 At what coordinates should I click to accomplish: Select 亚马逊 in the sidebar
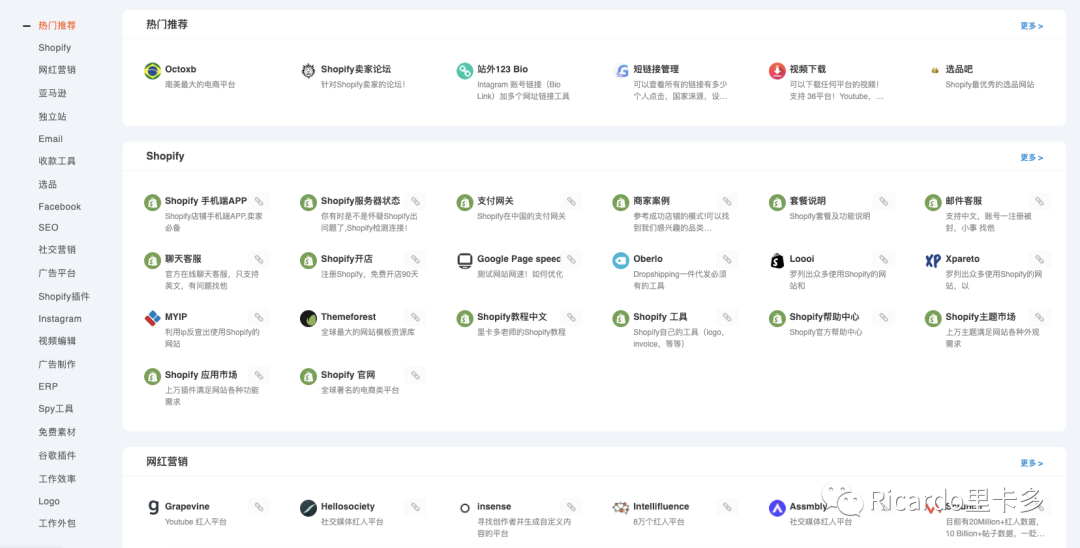[x=52, y=93]
